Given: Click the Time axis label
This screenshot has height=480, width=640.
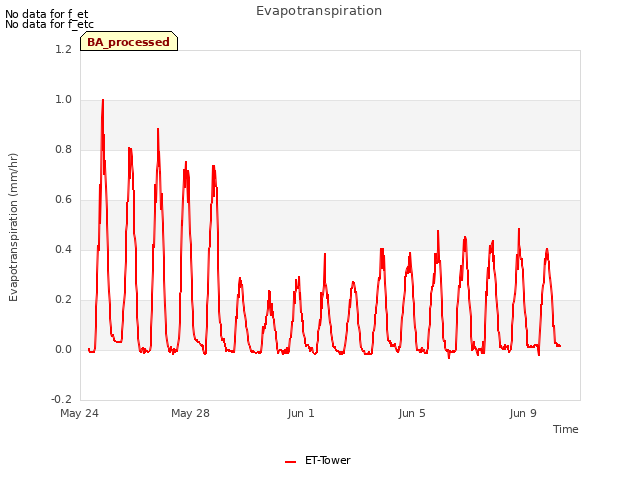Looking at the screenshot, I should point(565,429).
